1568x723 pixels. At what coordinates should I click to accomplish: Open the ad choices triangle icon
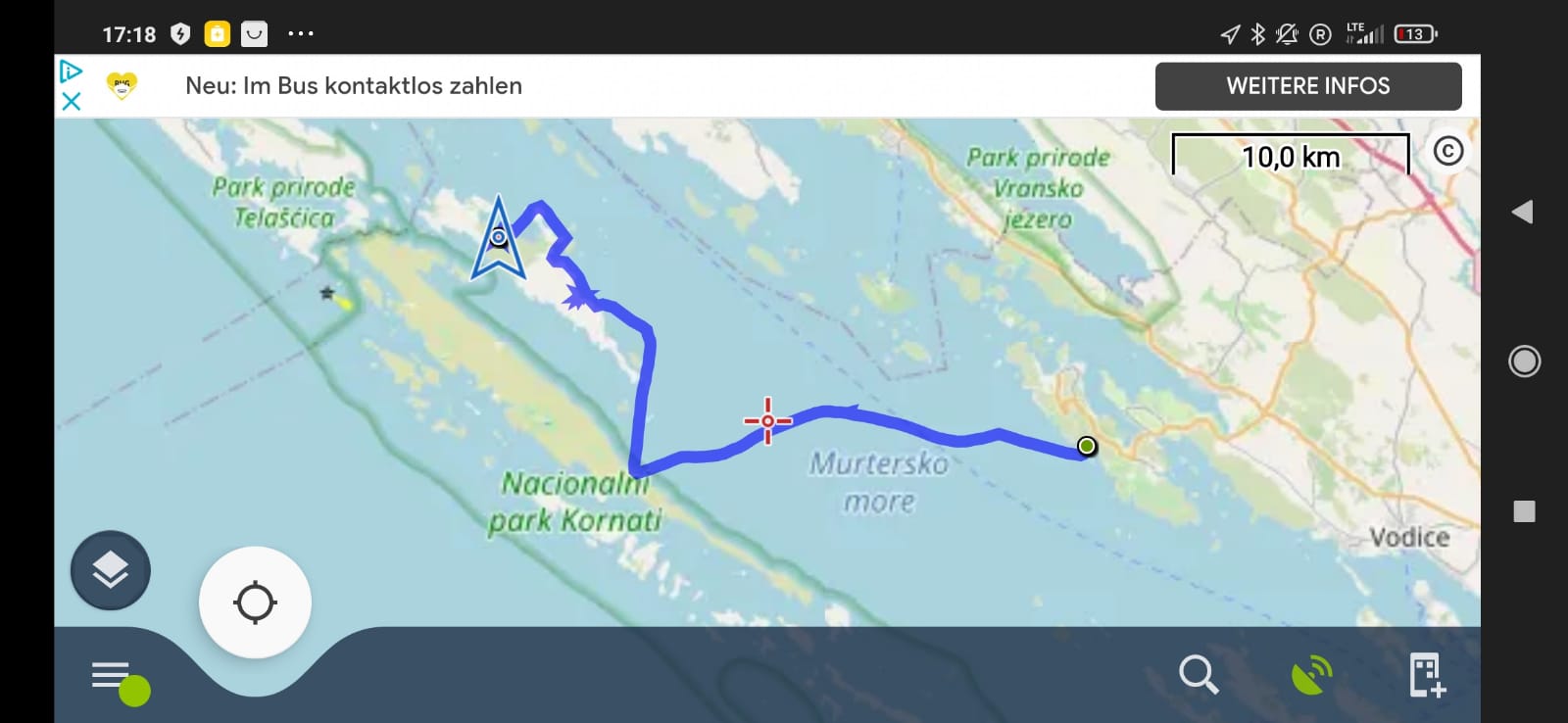71,71
